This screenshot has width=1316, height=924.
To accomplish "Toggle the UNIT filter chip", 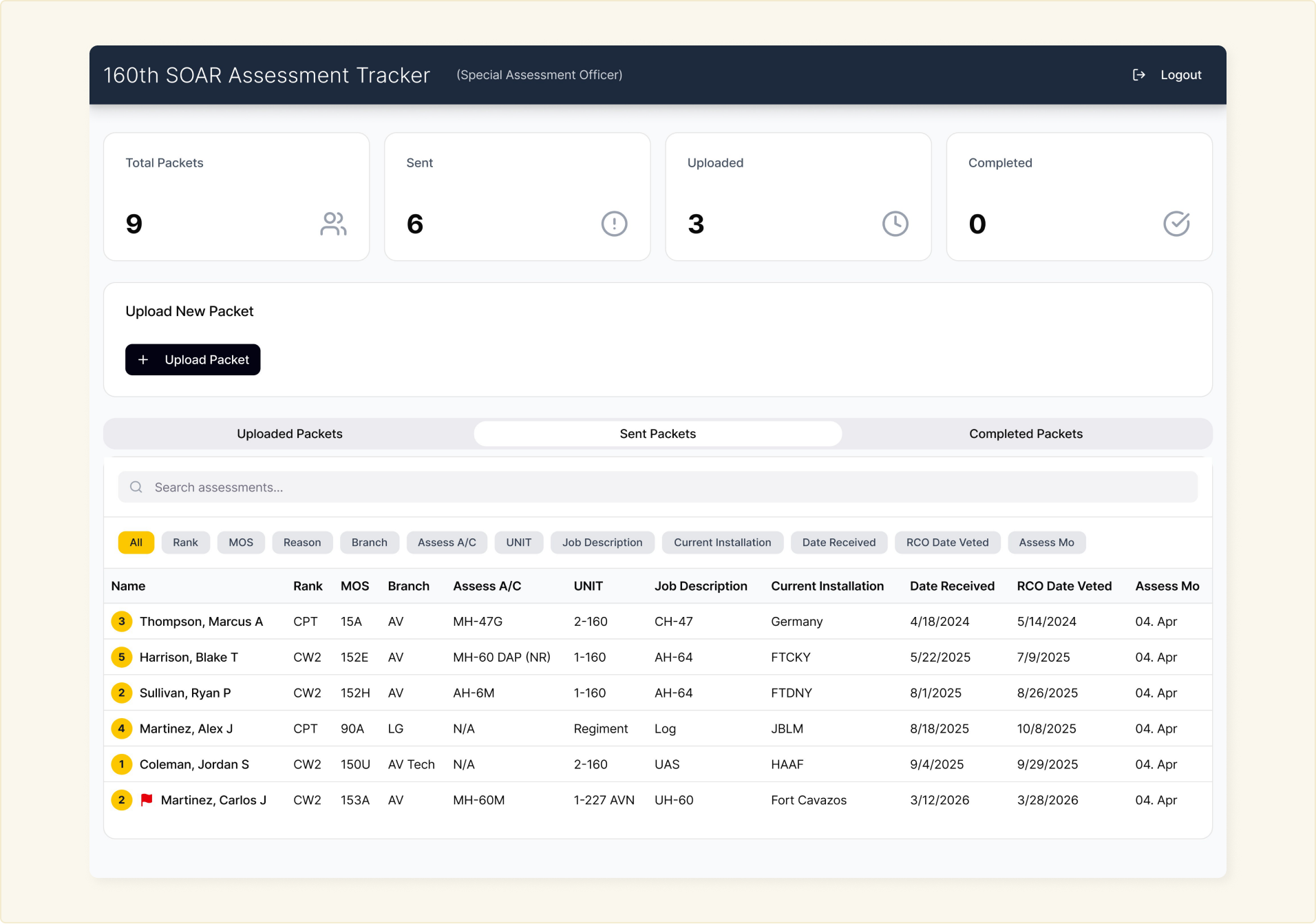I will pos(519,543).
